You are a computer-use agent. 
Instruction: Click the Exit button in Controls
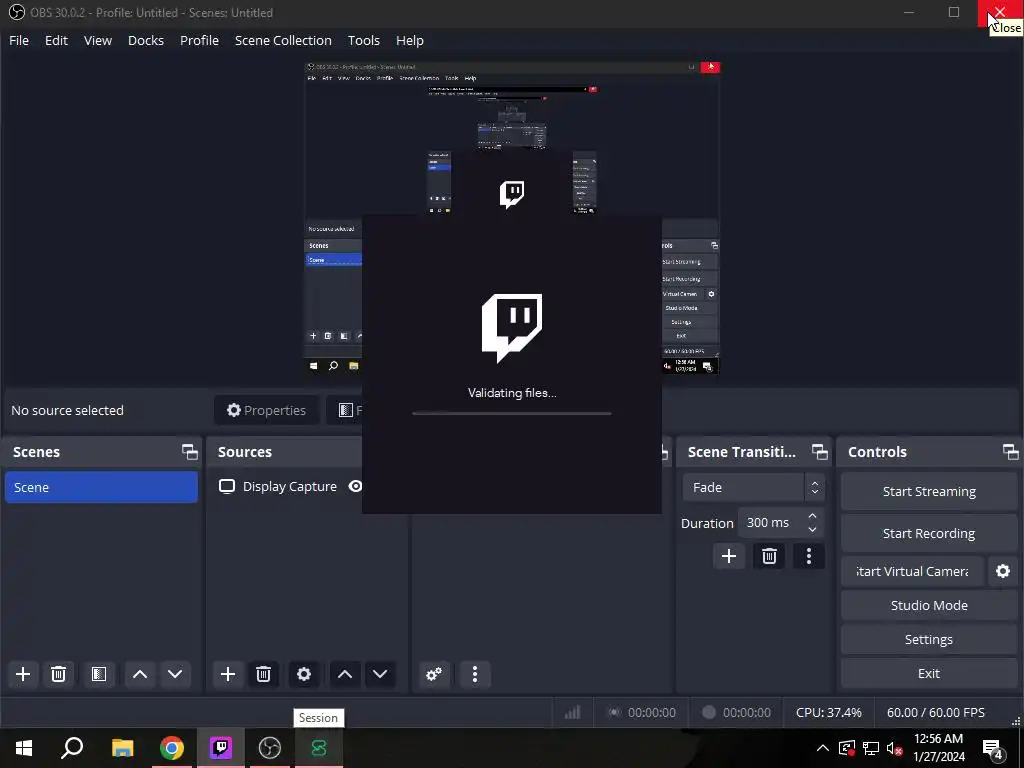[929, 673]
